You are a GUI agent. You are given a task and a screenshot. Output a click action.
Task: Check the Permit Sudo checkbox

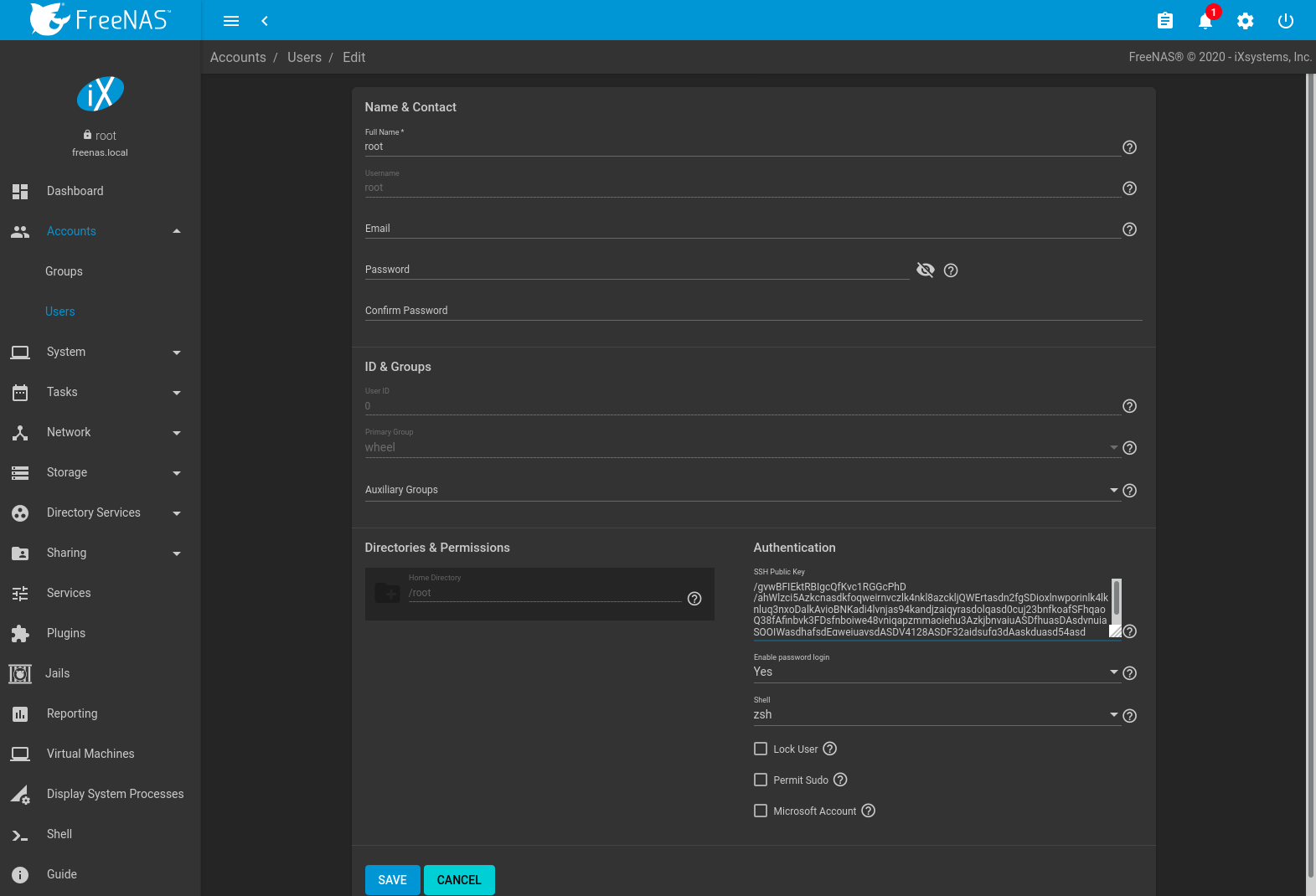click(761, 780)
